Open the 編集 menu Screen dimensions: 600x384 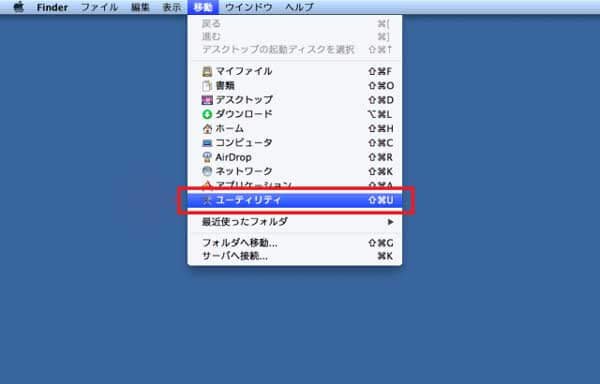pyautogui.click(x=140, y=7)
